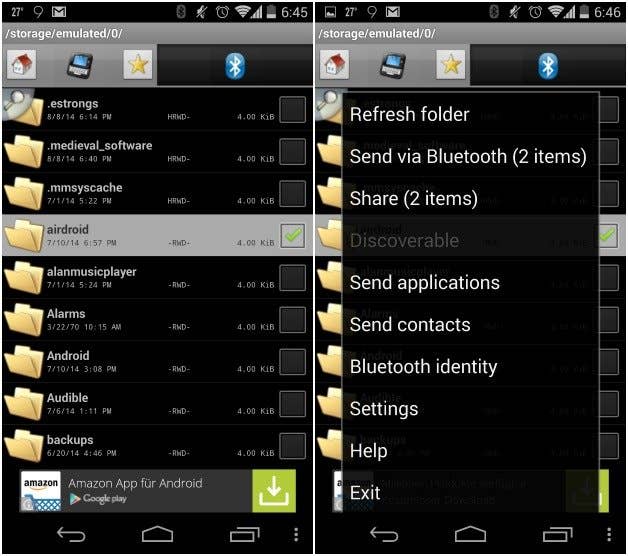Select the backups folder name text
The image size is (628, 556).
pos(70,440)
